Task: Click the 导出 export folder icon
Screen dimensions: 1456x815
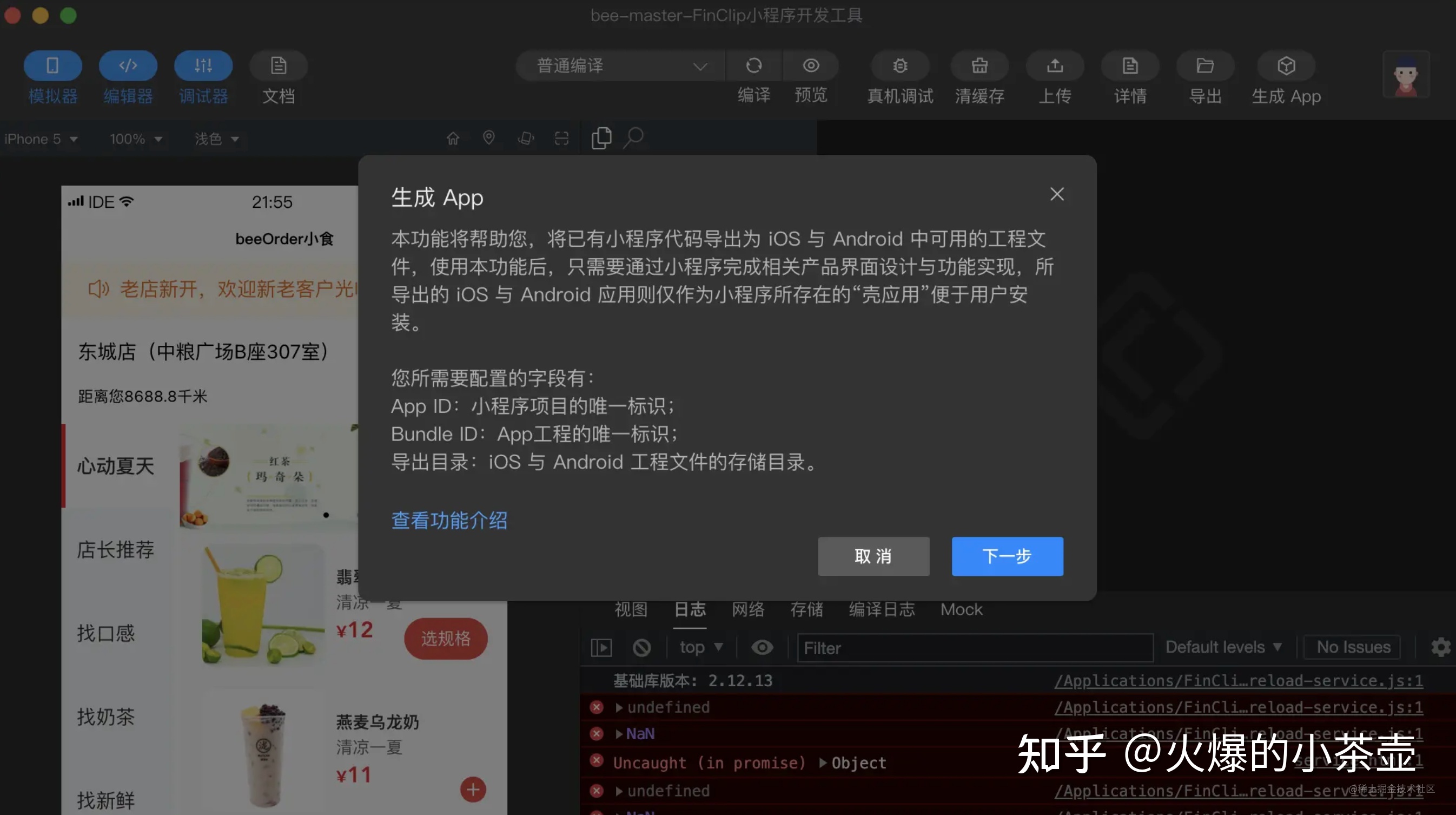Action: (x=1205, y=66)
